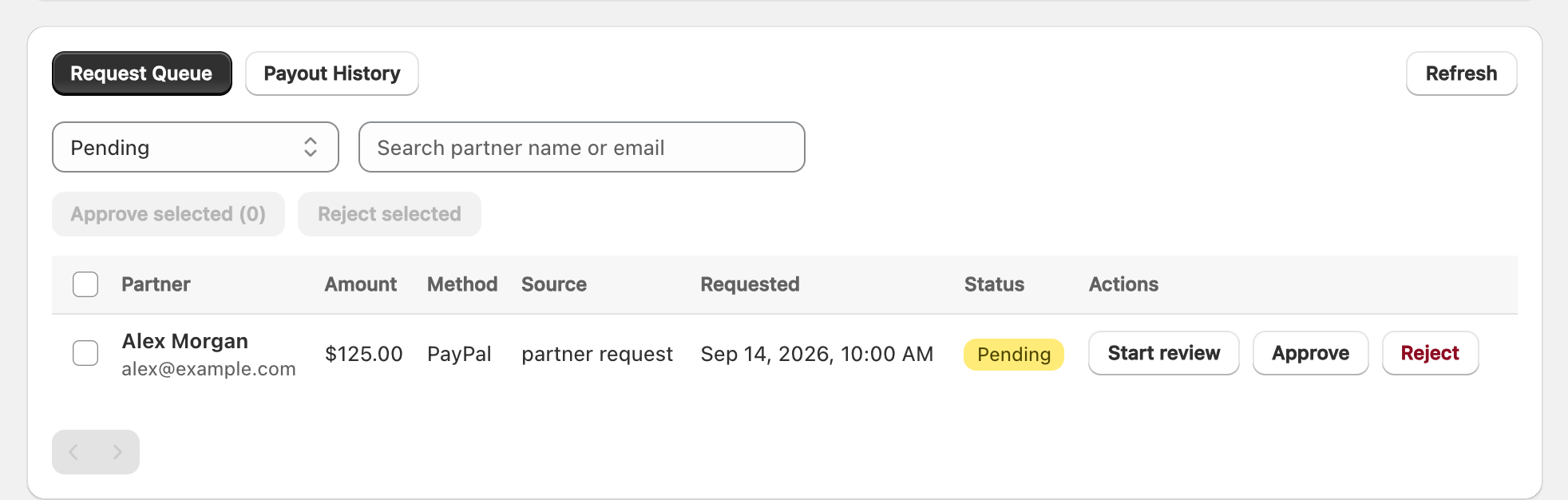The width and height of the screenshot is (1568, 500).
Task: Check the Alex Morgan row checkbox
Action: click(85, 353)
